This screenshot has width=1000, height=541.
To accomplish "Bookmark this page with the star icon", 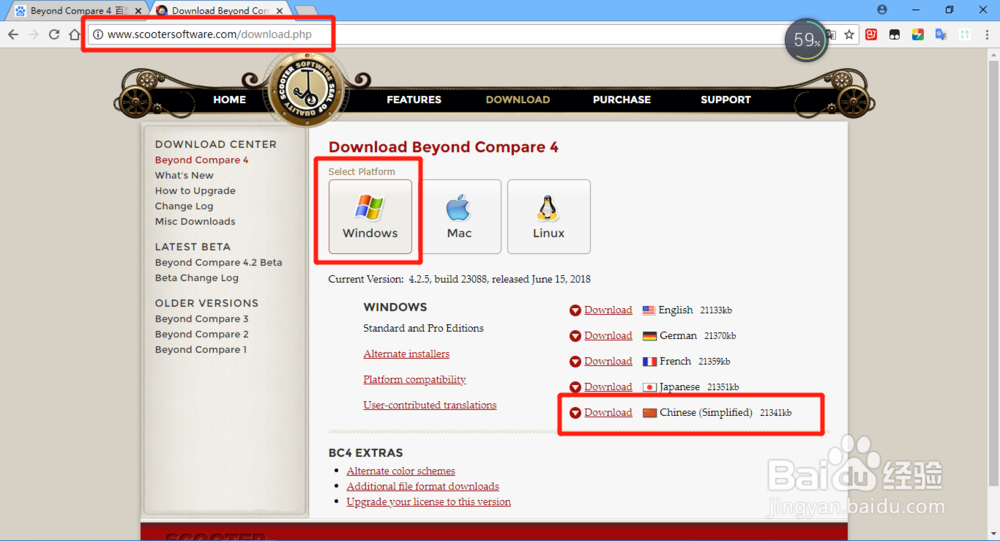I will (849, 35).
